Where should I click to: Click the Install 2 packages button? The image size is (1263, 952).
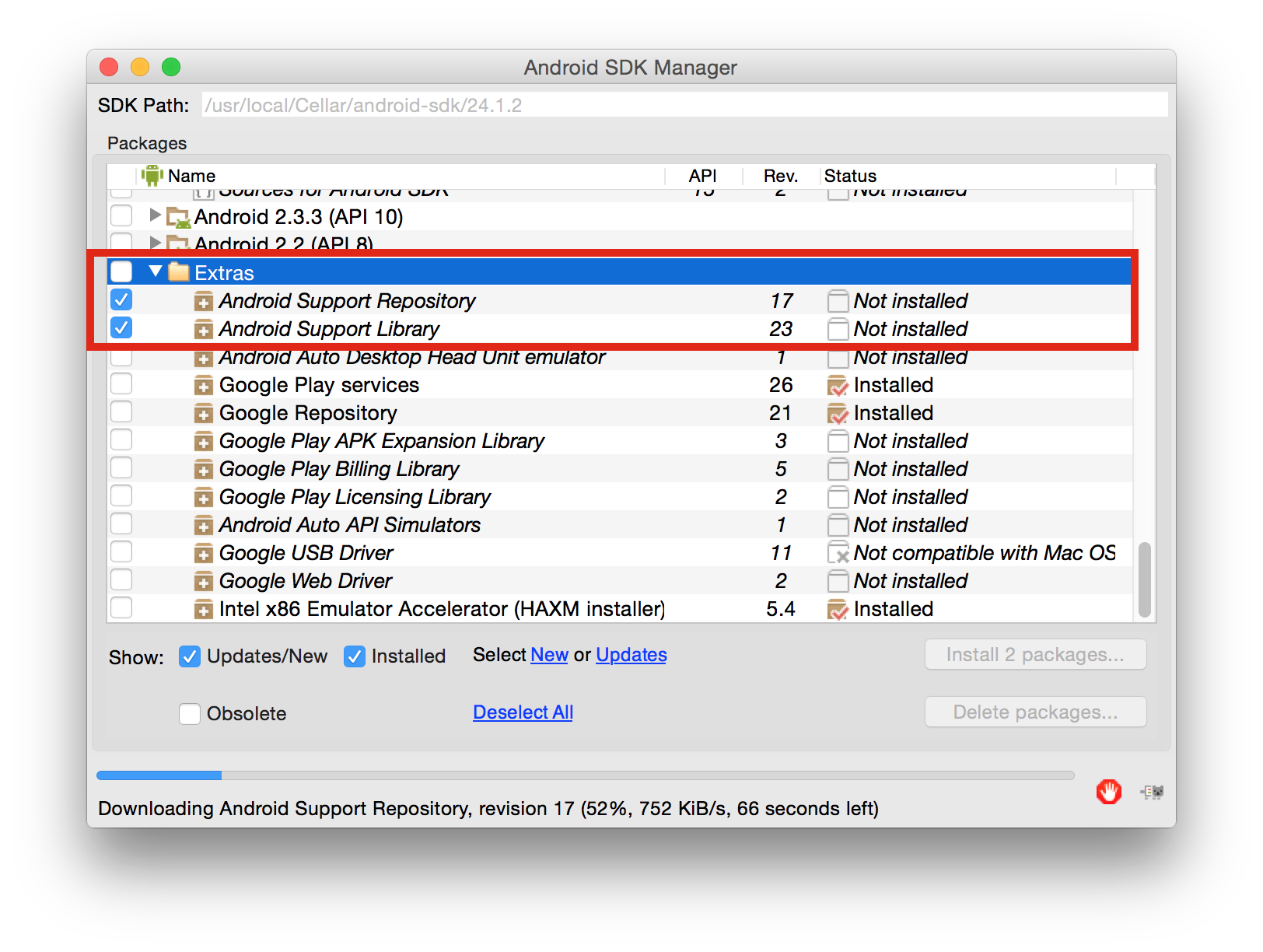[1035, 655]
